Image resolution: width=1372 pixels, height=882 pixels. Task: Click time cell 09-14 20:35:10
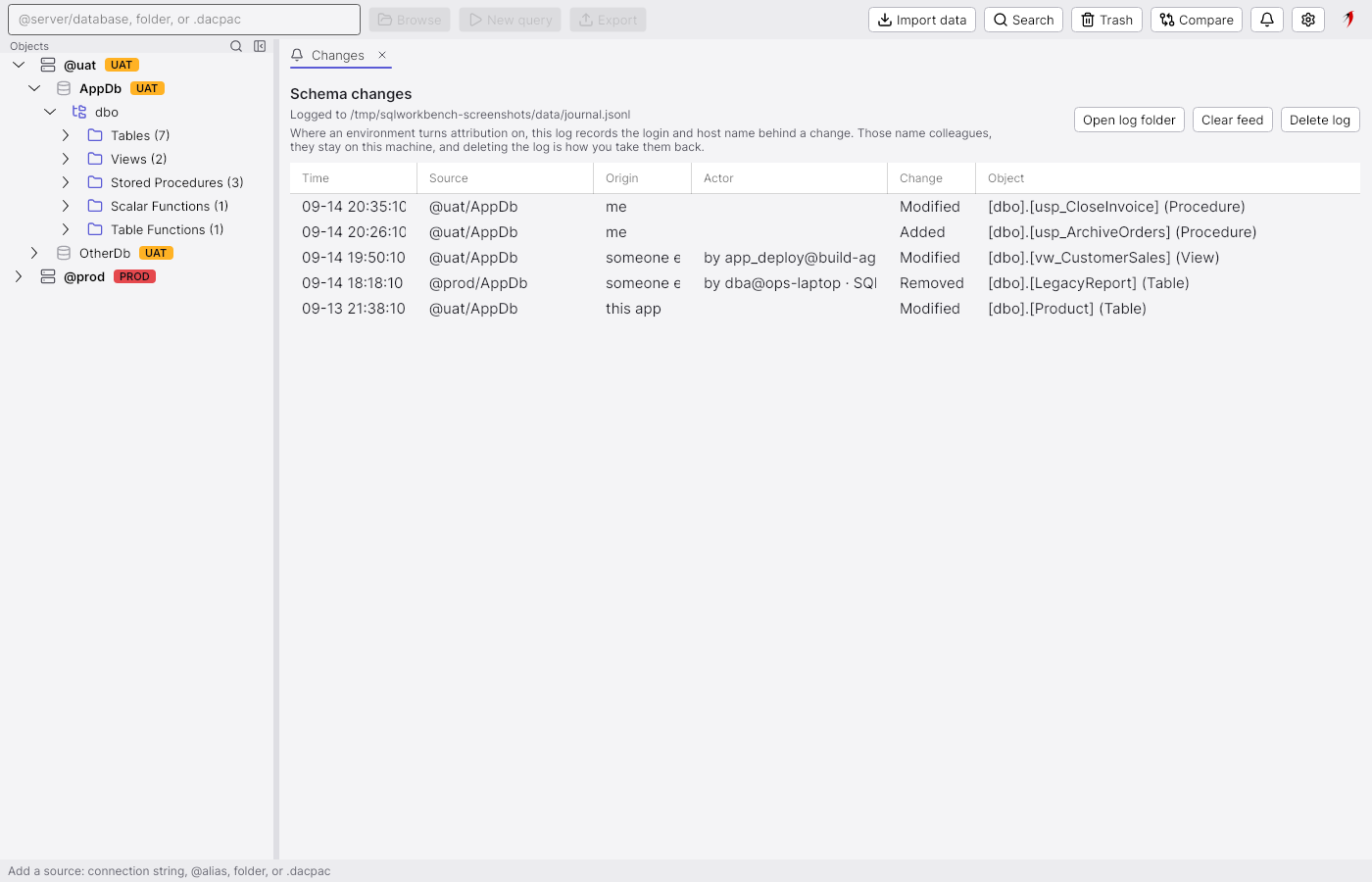(354, 207)
